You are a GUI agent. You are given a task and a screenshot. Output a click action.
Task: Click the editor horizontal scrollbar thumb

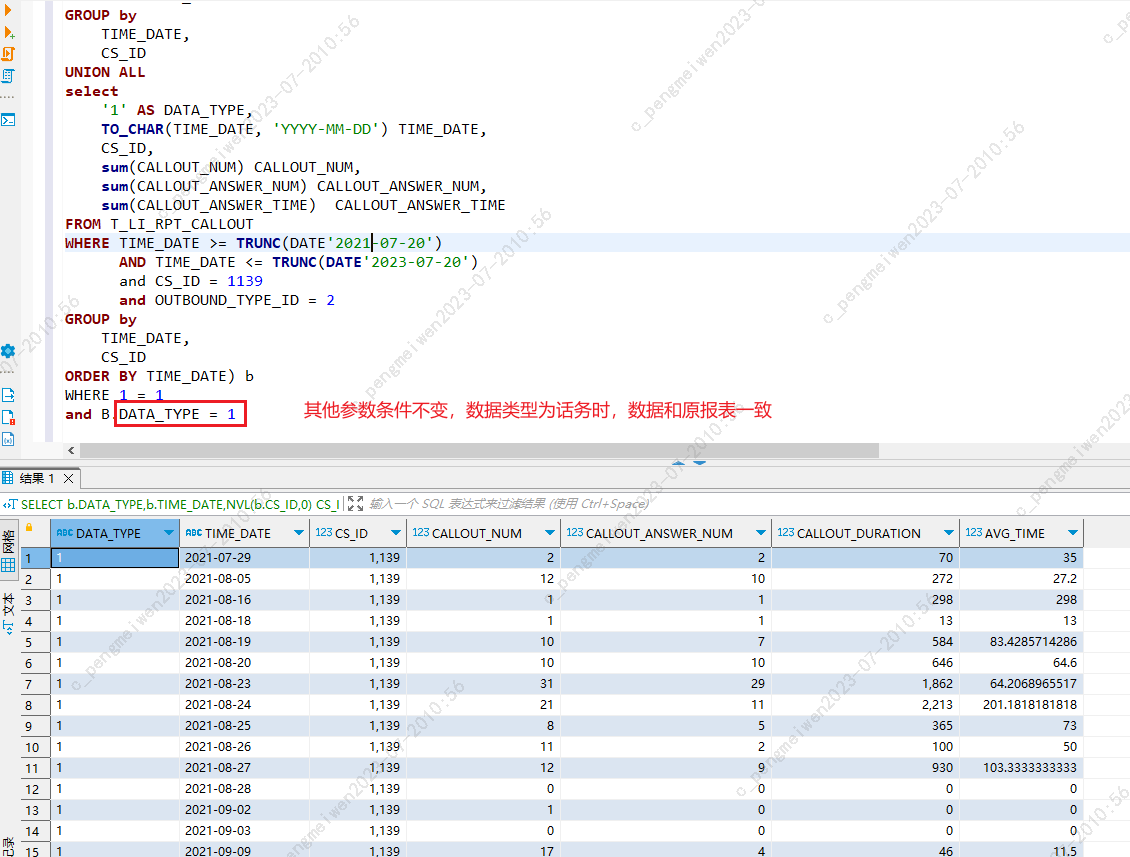click(x=479, y=450)
